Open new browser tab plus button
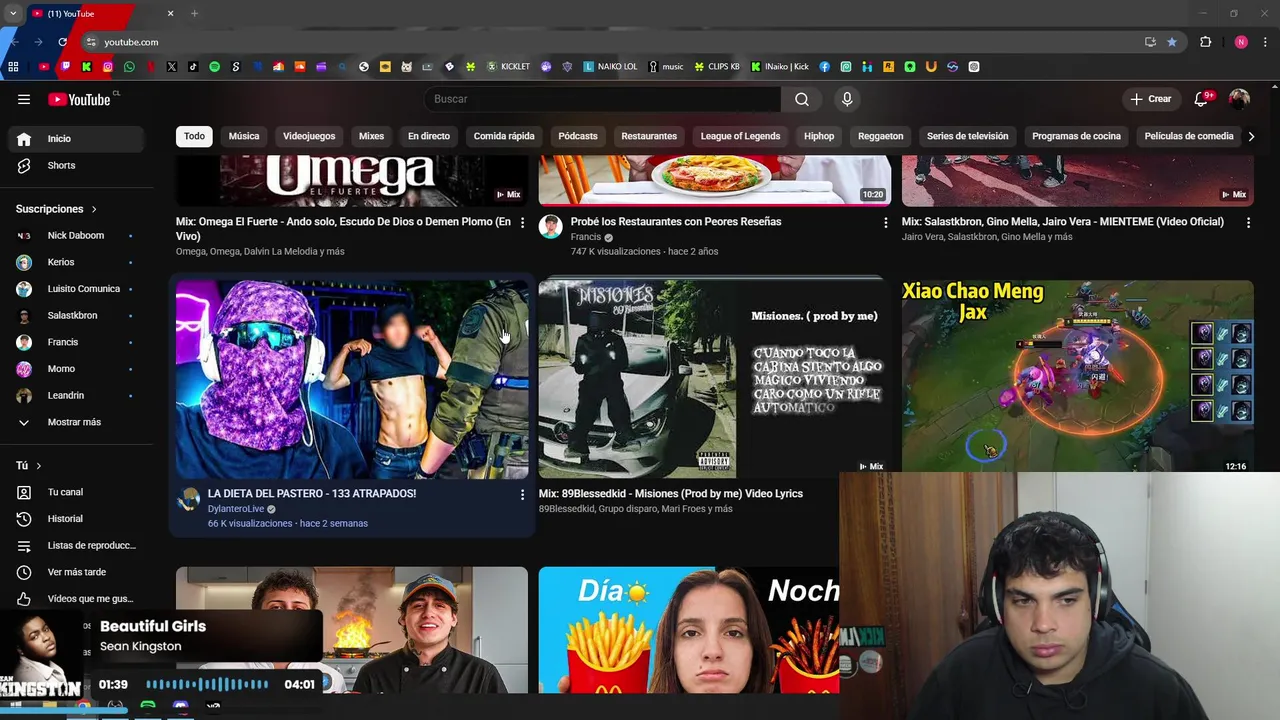Screen dimensions: 1280x720 click(194, 13)
